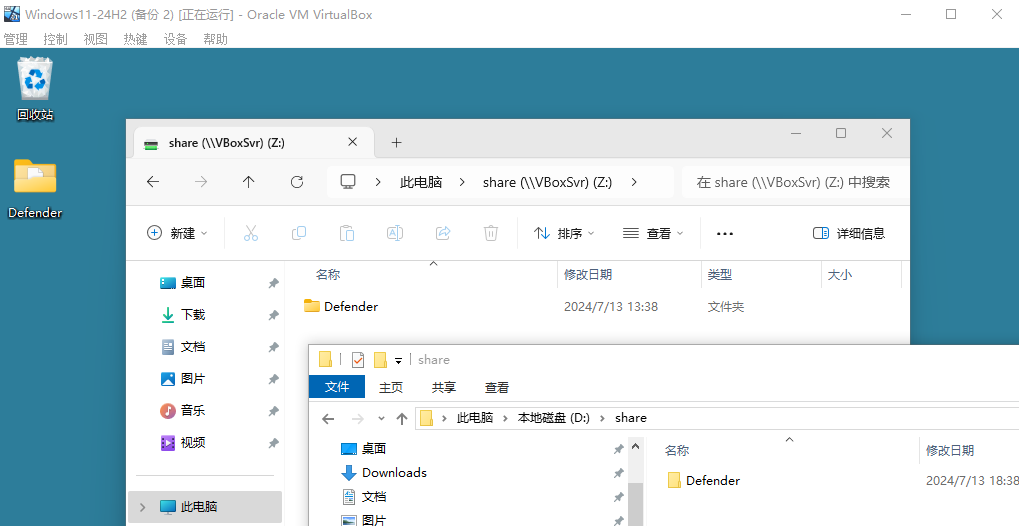This screenshot has width=1019, height=526.
Task: Select Defender folder in Z: share list
Action: (341, 306)
